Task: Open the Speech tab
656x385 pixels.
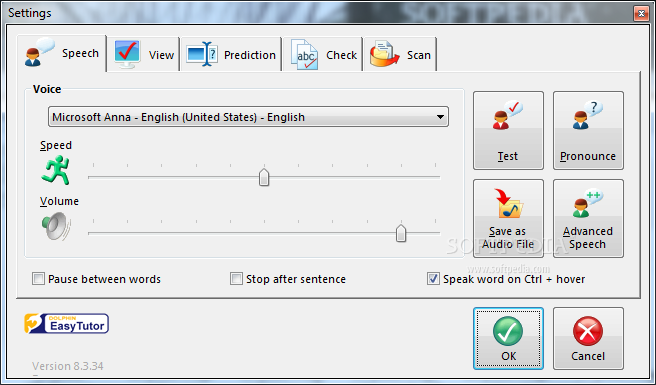Action: pos(62,54)
